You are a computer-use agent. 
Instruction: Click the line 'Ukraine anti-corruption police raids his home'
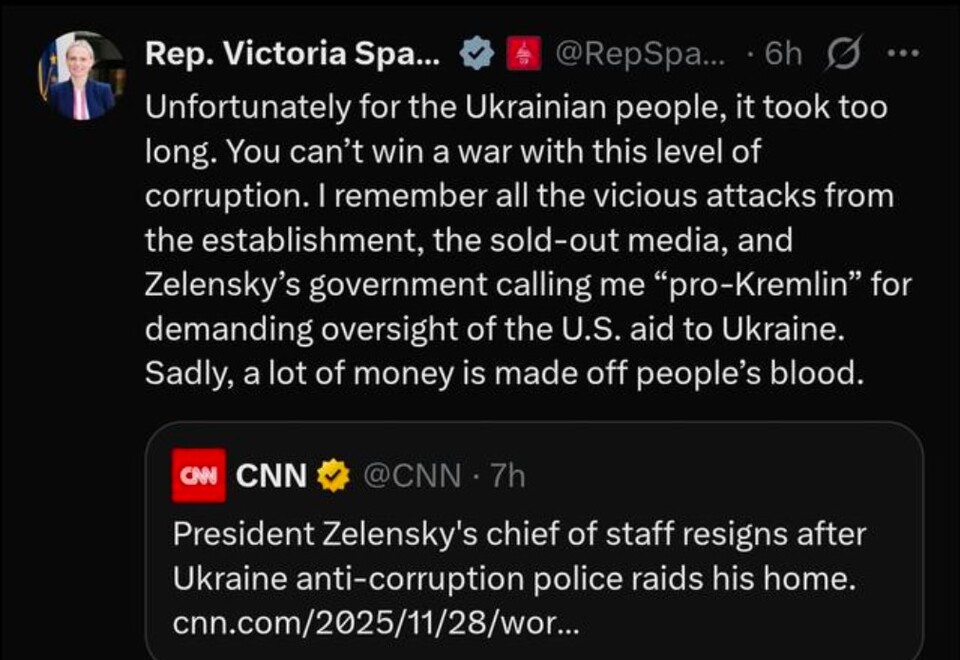tap(514, 579)
